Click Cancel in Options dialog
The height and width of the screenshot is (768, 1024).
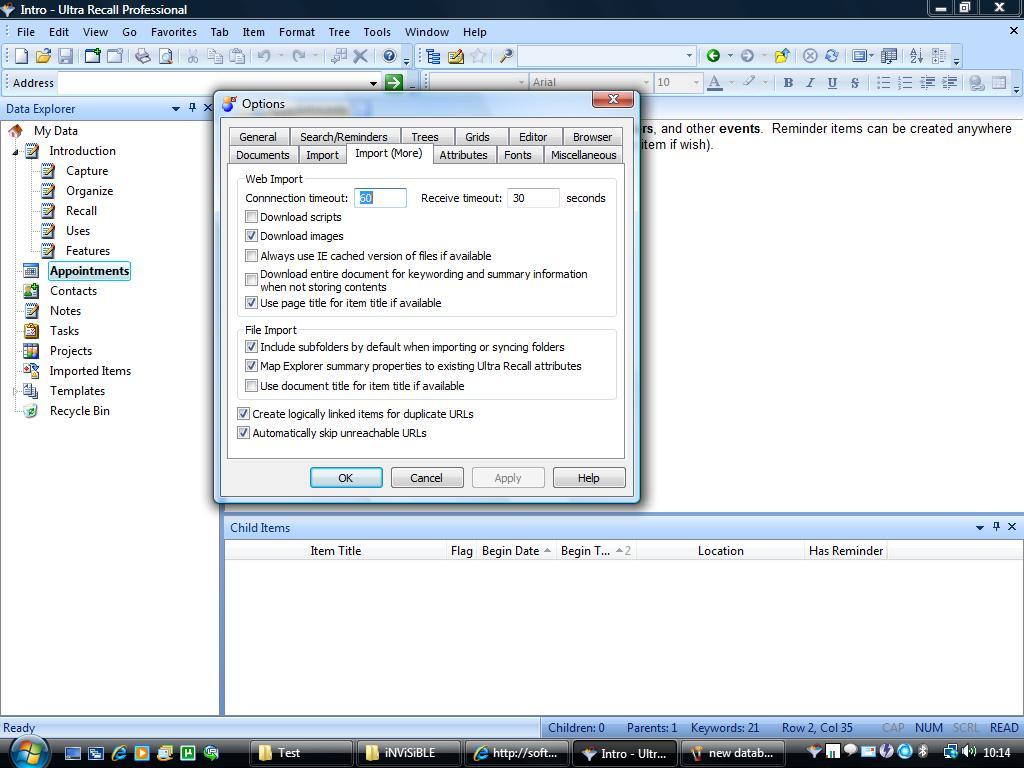pos(426,478)
